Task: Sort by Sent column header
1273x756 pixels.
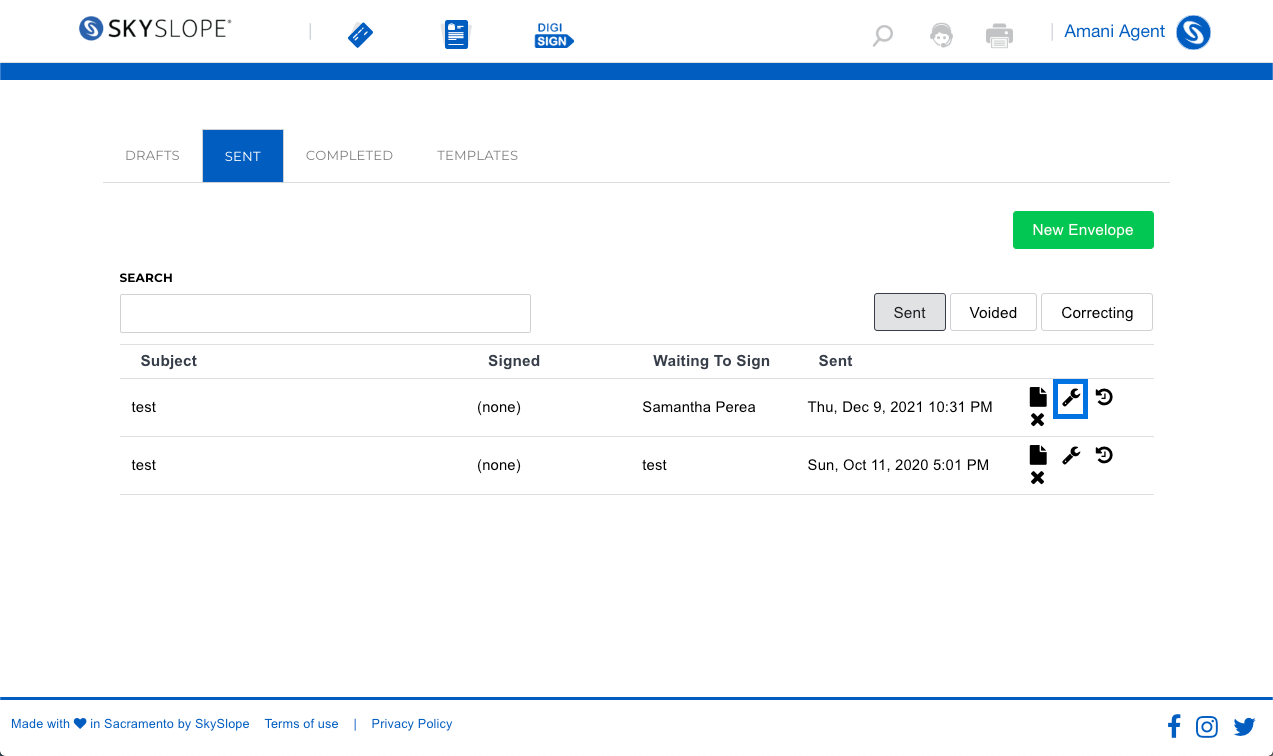Action: click(x=835, y=361)
